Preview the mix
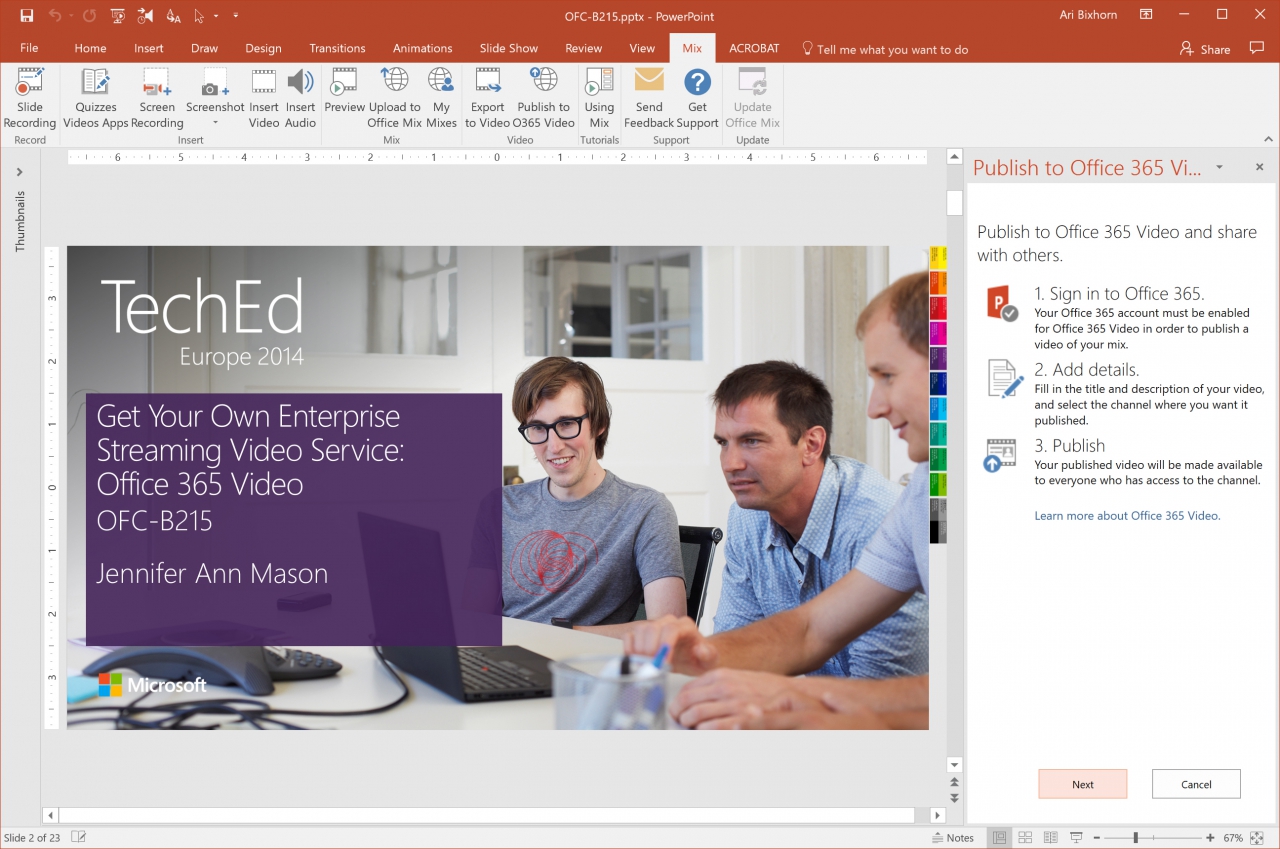The width and height of the screenshot is (1280, 849). [x=345, y=92]
